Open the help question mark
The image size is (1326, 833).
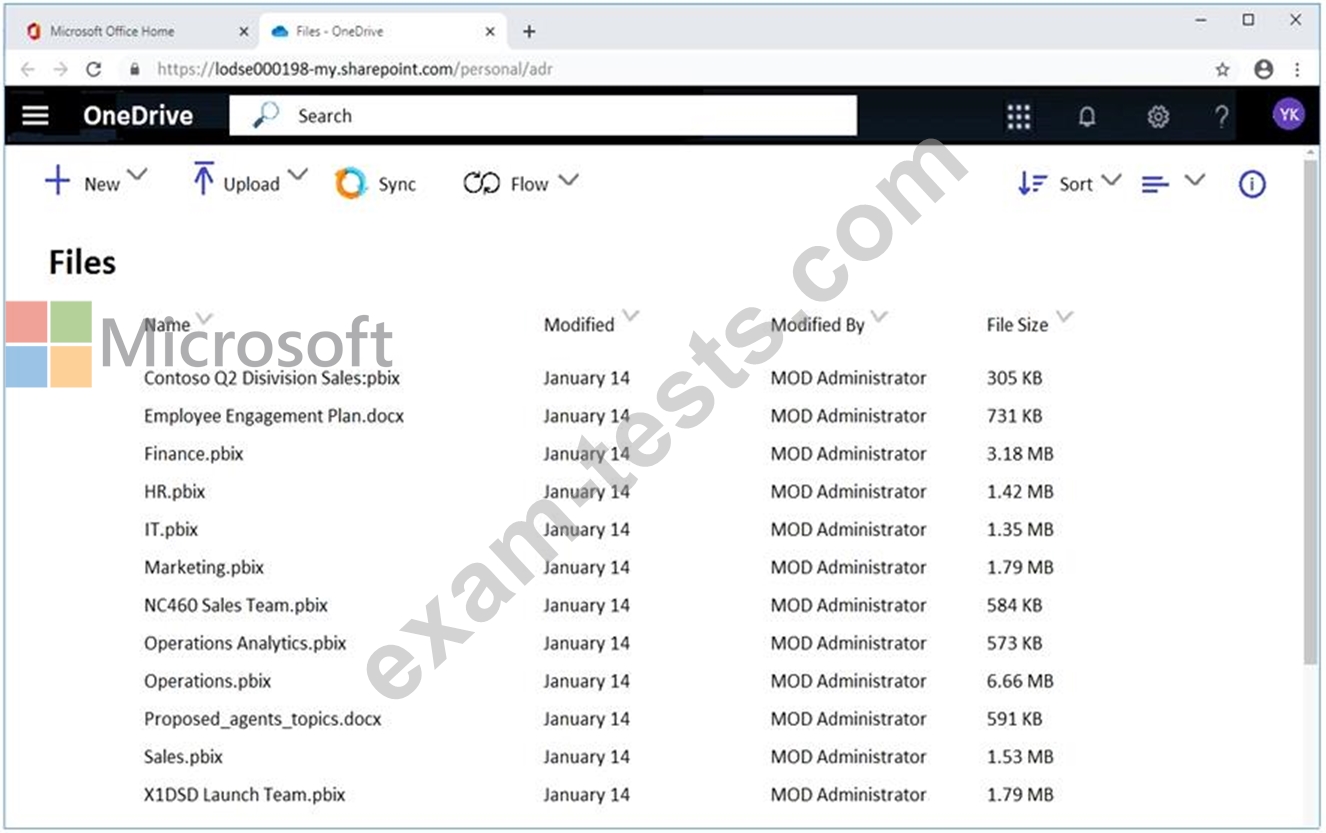tap(1221, 117)
